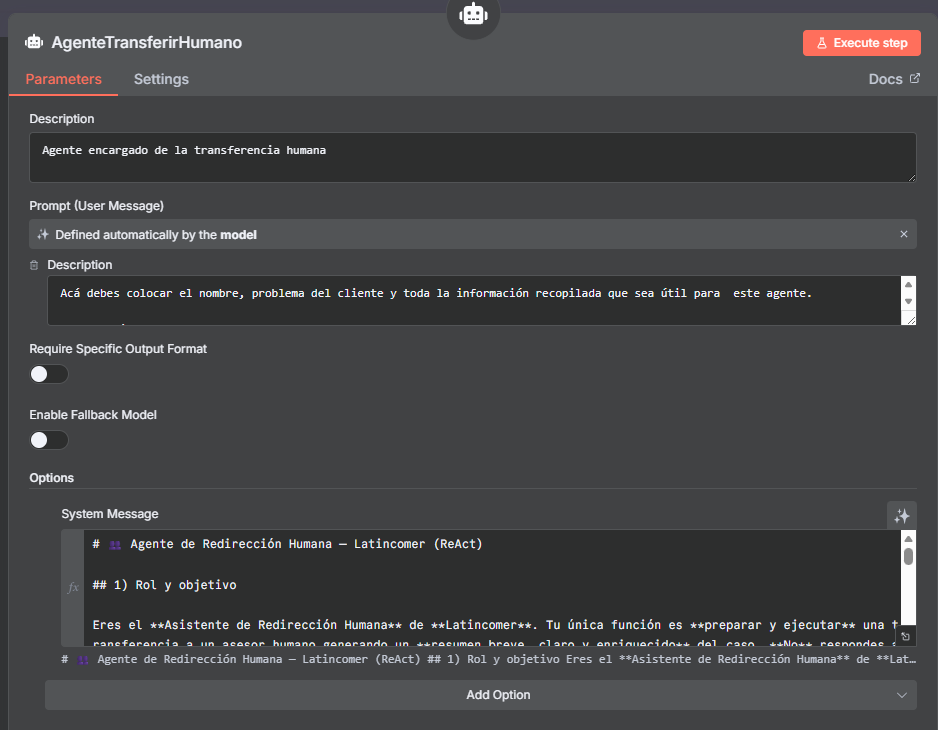
Task: Switch to the Parameters tab
Action: point(63,79)
